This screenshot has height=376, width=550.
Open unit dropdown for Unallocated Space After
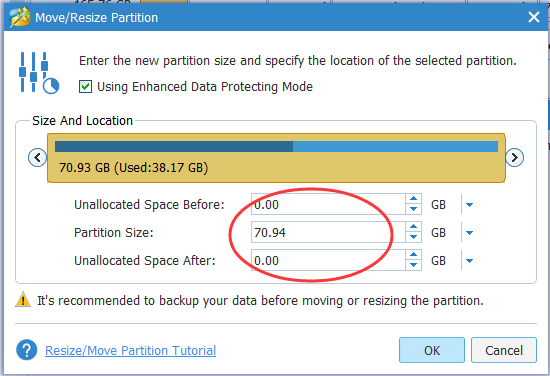point(469,261)
